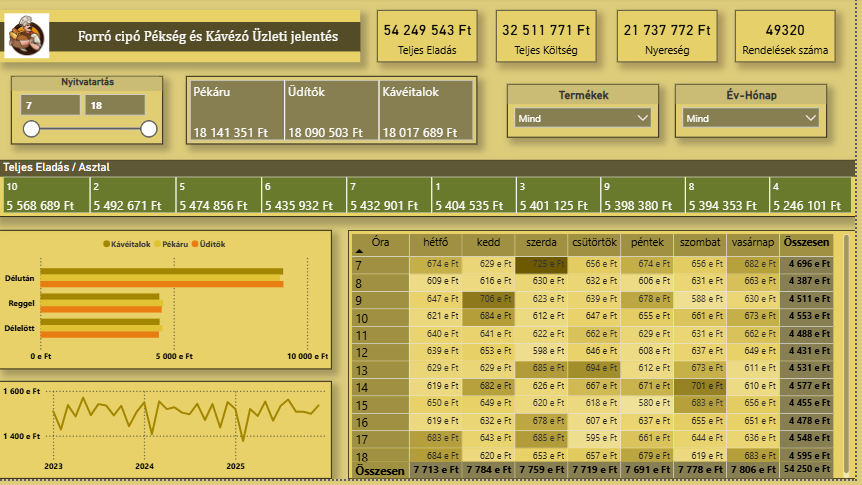Click the Délután orange Üdítők bar
862x485 pixels.
[x=162, y=284]
